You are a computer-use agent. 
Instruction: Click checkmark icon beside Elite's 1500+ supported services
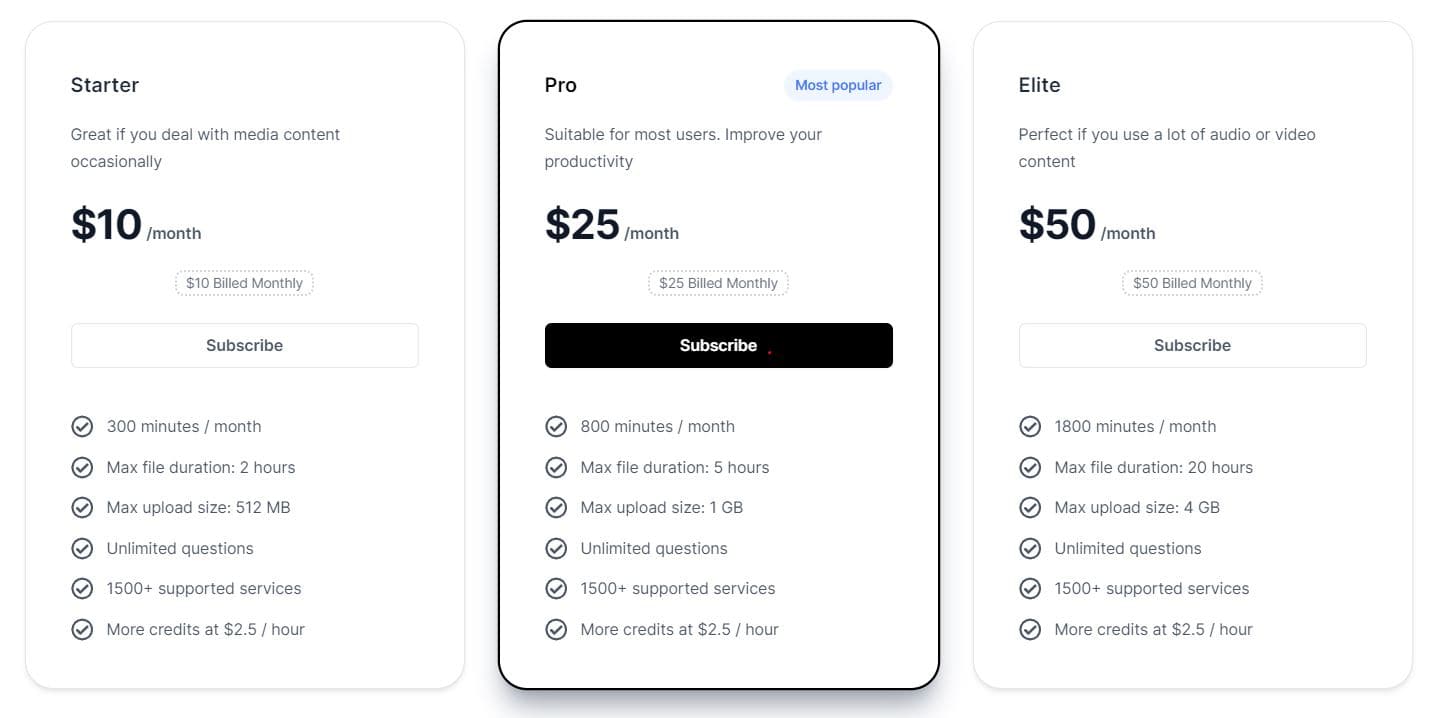pyautogui.click(x=1030, y=589)
